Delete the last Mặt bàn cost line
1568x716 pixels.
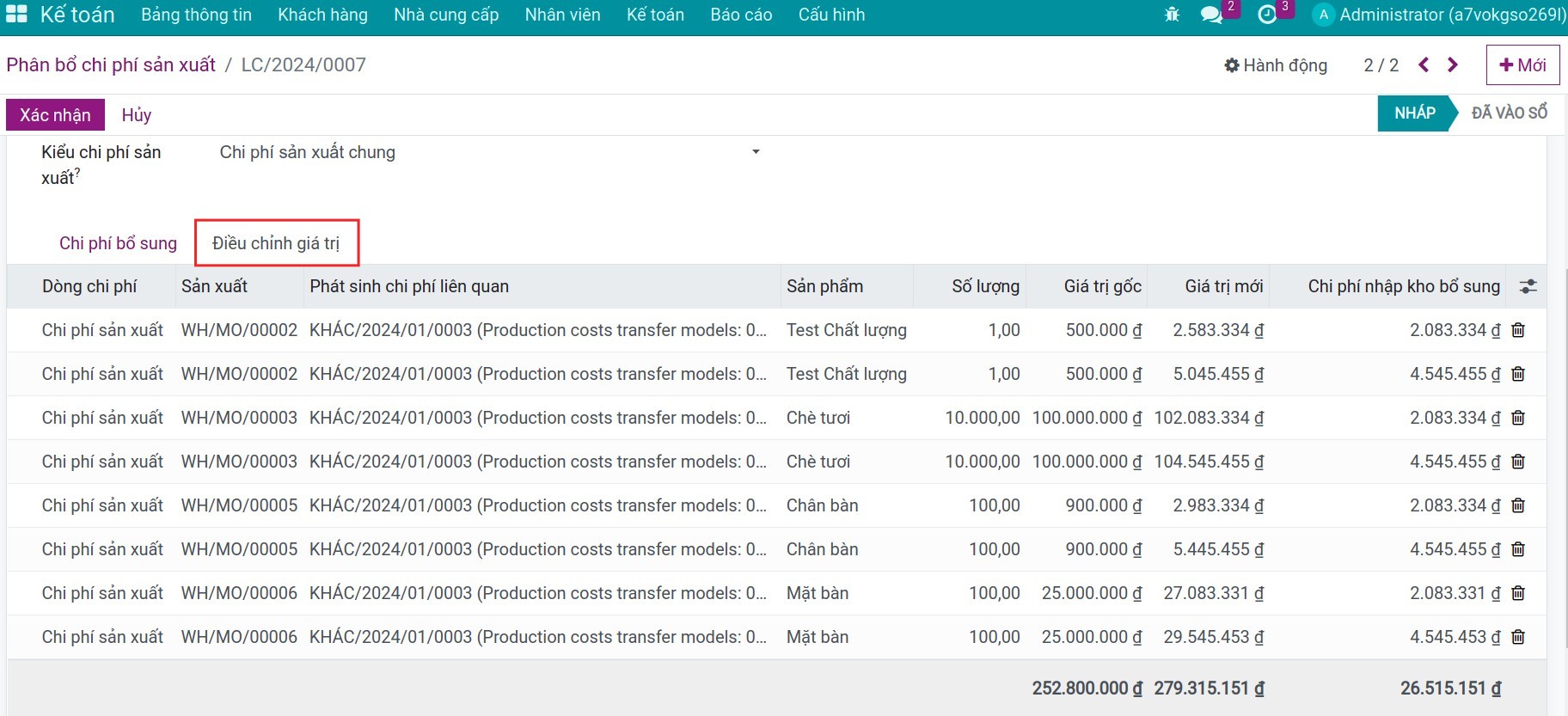[x=1518, y=637]
